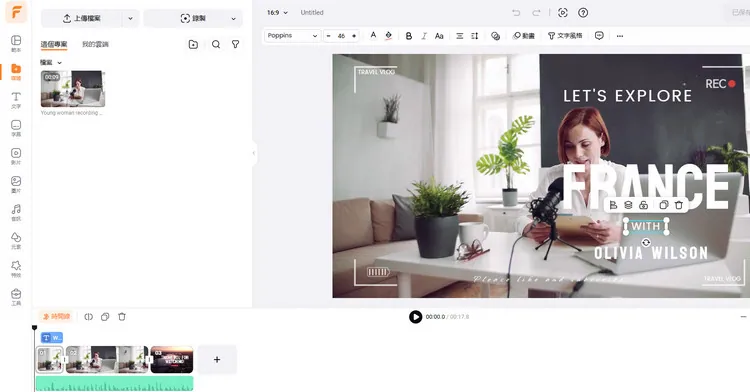
Task: Filter media files with funnel icon
Action: point(235,44)
